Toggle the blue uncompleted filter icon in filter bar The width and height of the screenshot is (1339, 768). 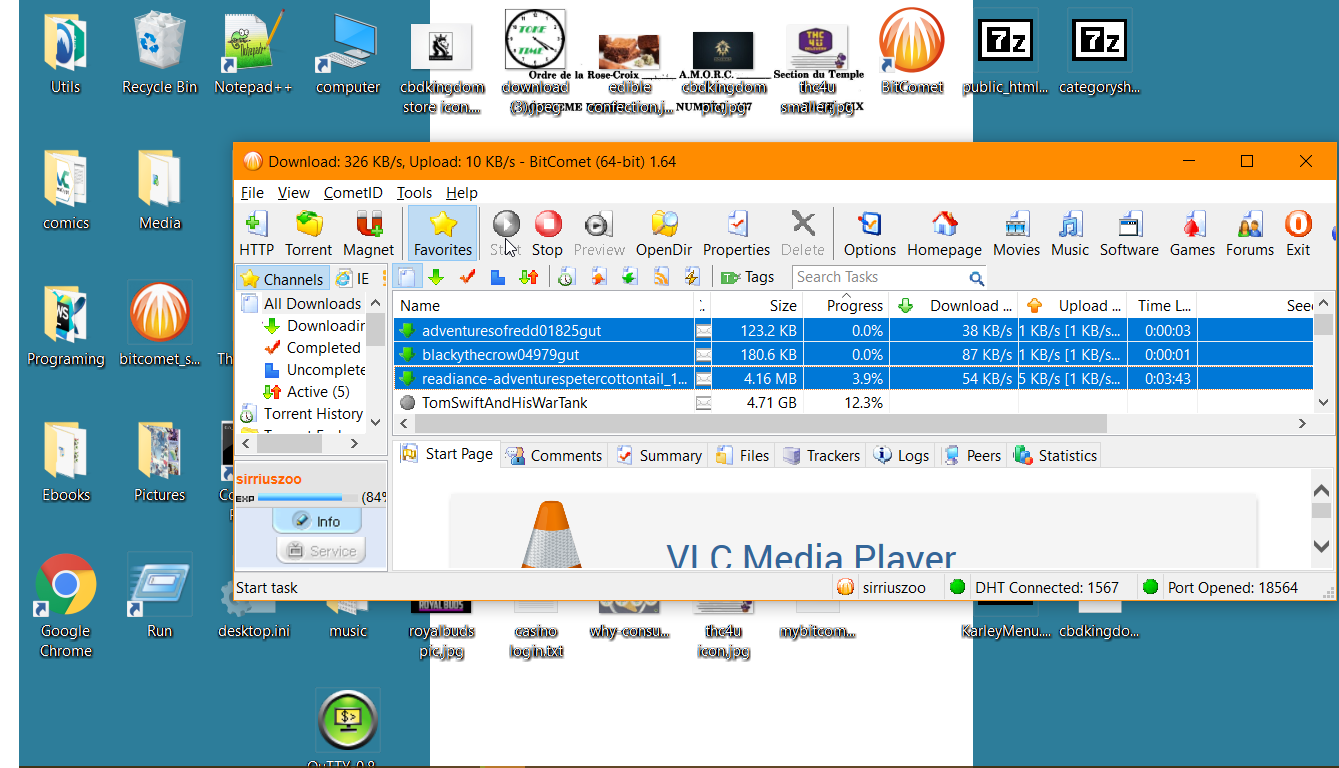[497, 277]
